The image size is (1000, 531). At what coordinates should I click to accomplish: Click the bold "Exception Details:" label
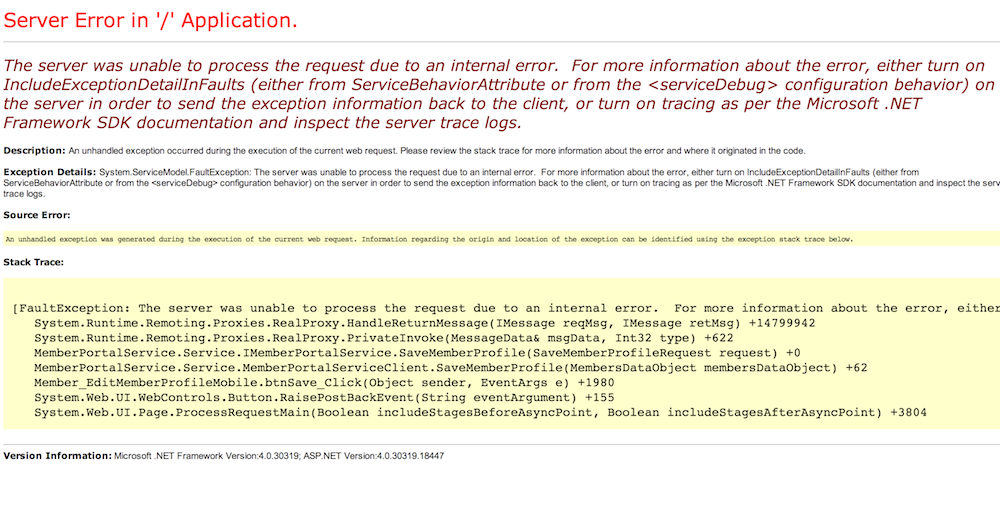pos(47,172)
